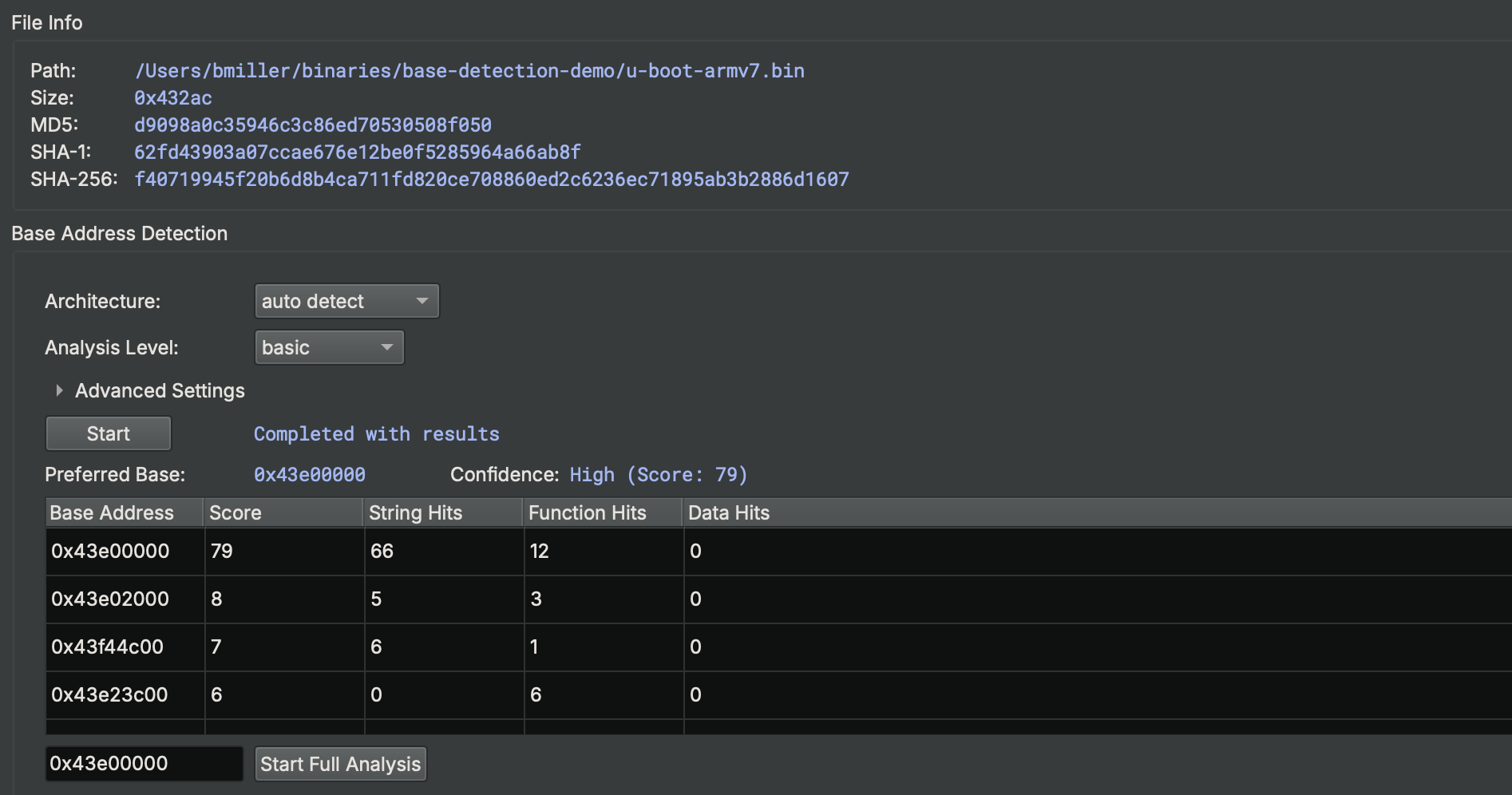Click the file path u-boot-armv7.bin value
1512x795 pixels.
(x=469, y=71)
